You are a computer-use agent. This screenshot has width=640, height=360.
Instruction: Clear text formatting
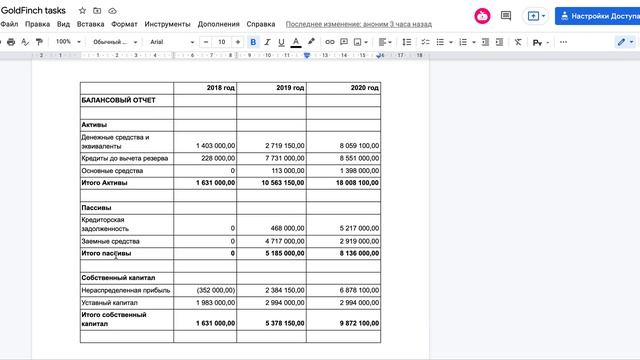518,42
